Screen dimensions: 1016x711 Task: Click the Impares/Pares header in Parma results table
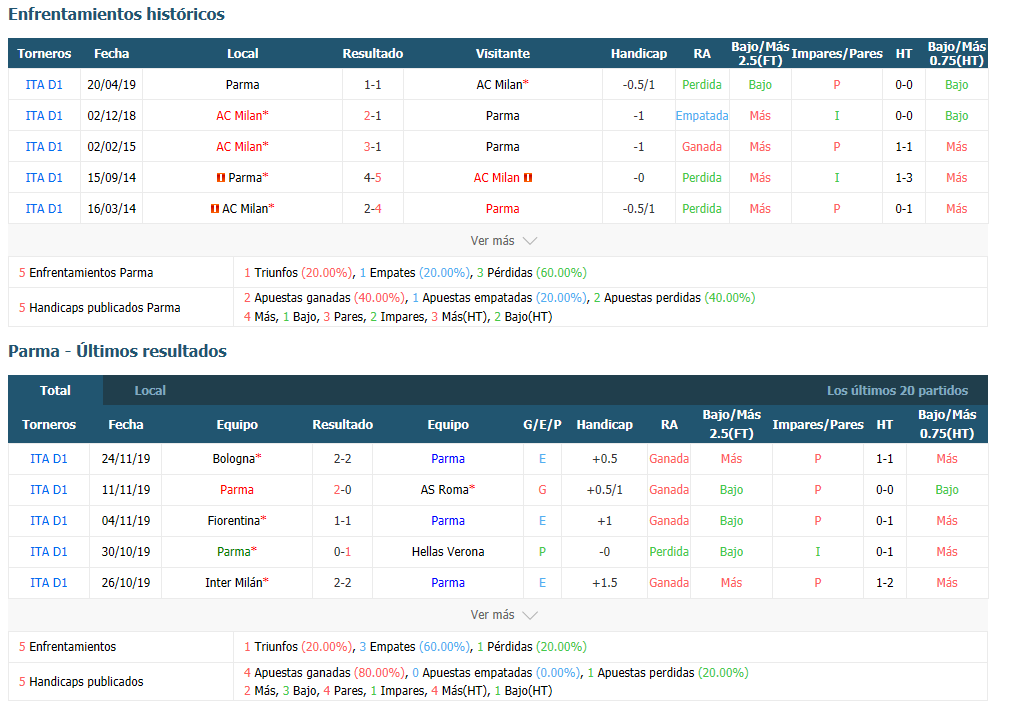coord(818,425)
